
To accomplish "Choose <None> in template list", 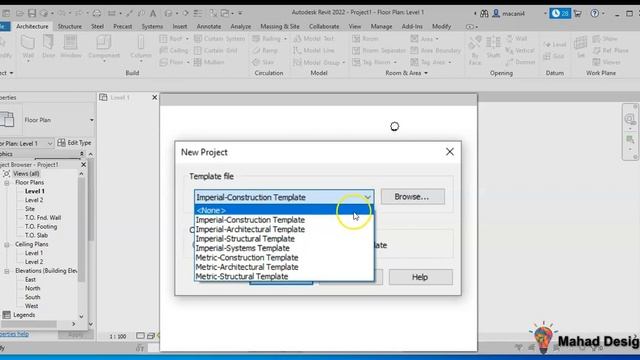I will [x=284, y=210].
